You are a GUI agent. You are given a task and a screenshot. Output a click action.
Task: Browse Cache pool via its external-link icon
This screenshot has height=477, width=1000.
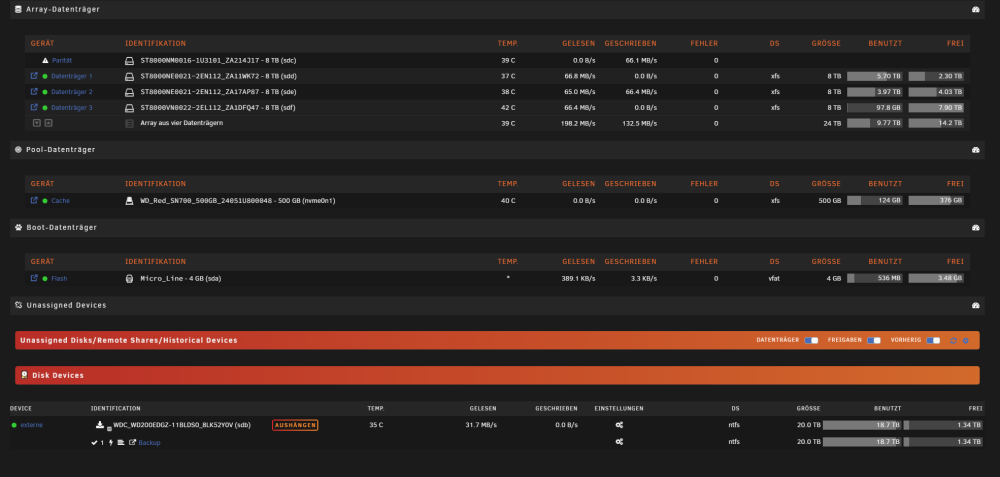click(34, 200)
